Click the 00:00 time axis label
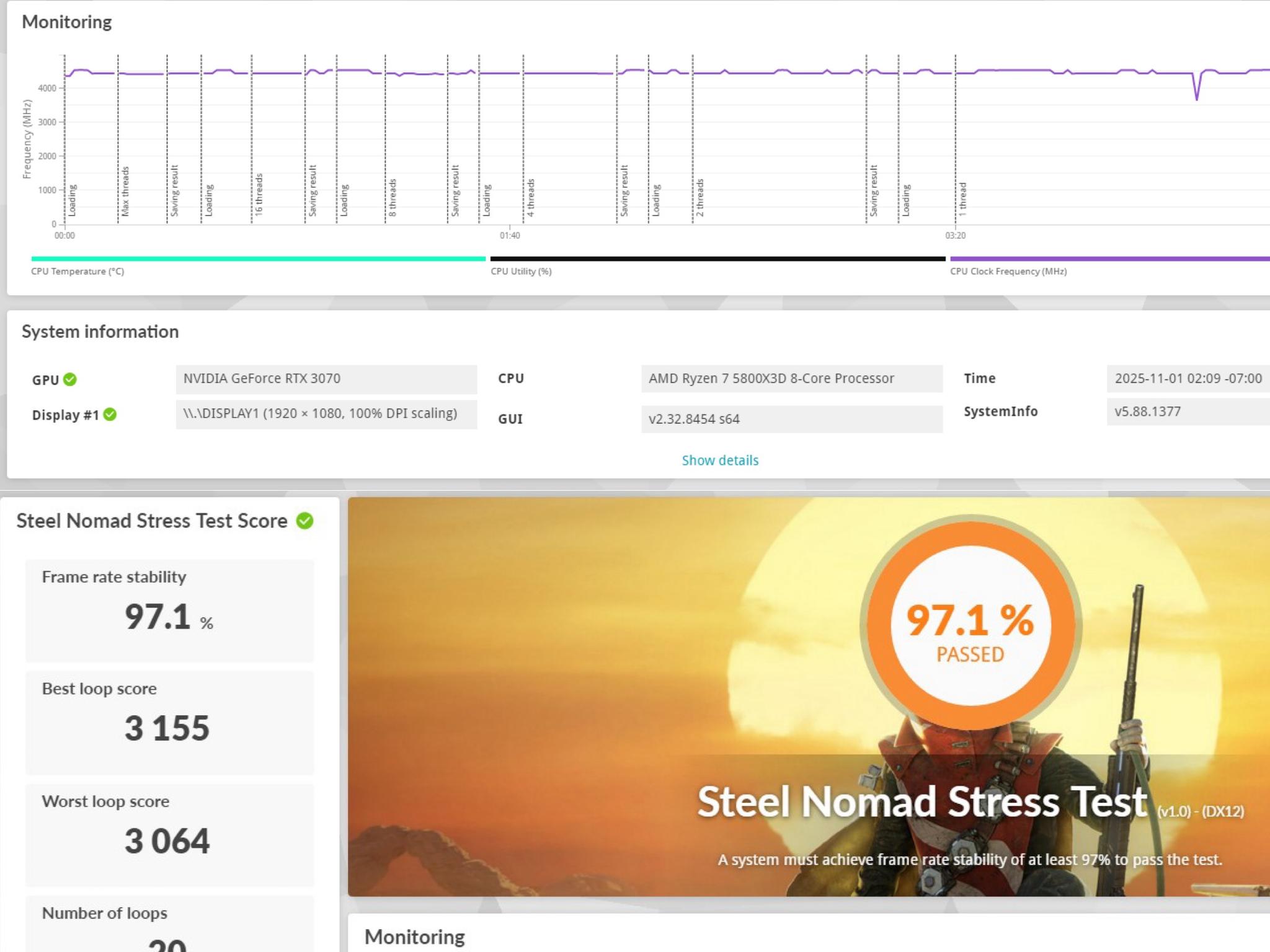The width and height of the screenshot is (1270, 952). 64,236
